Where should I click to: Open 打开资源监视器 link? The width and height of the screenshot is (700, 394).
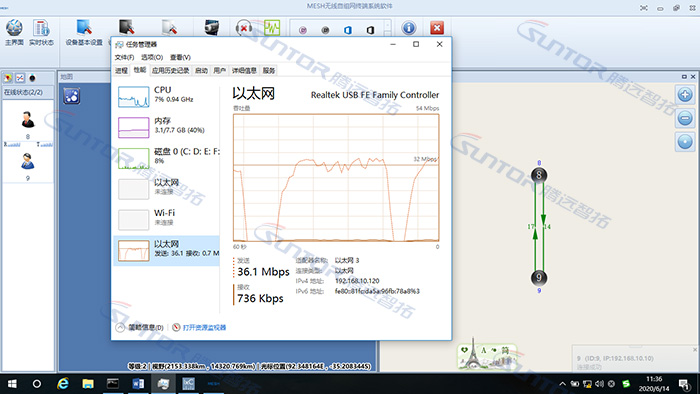204,328
